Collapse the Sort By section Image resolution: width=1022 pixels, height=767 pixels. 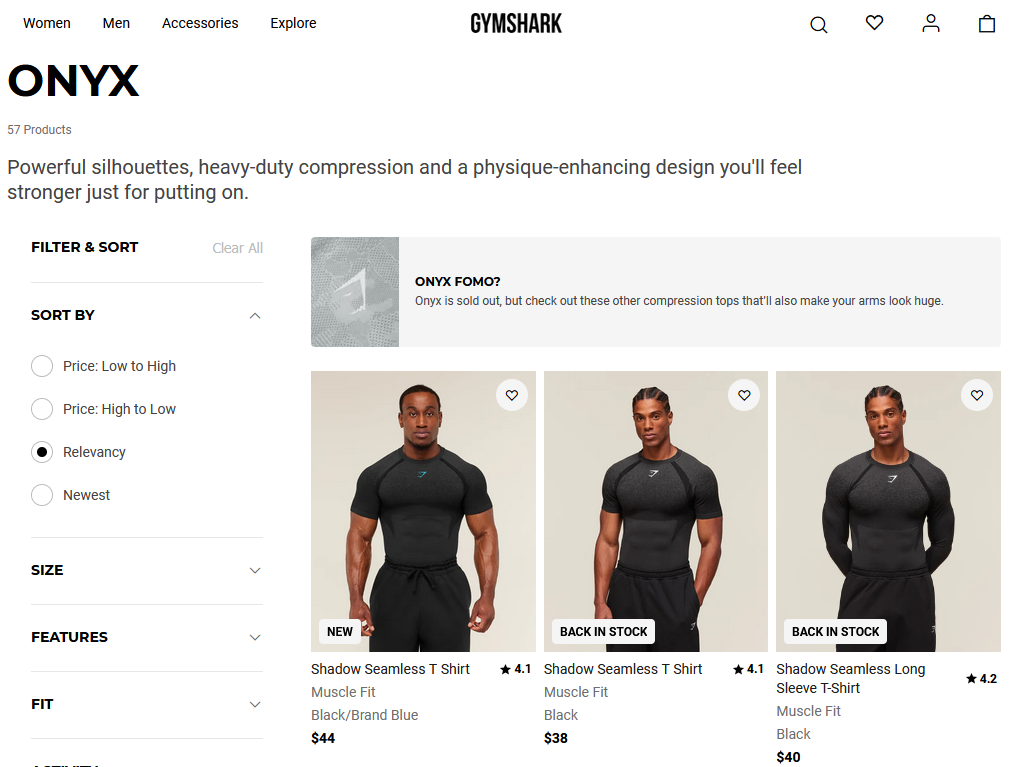click(255, 315)
